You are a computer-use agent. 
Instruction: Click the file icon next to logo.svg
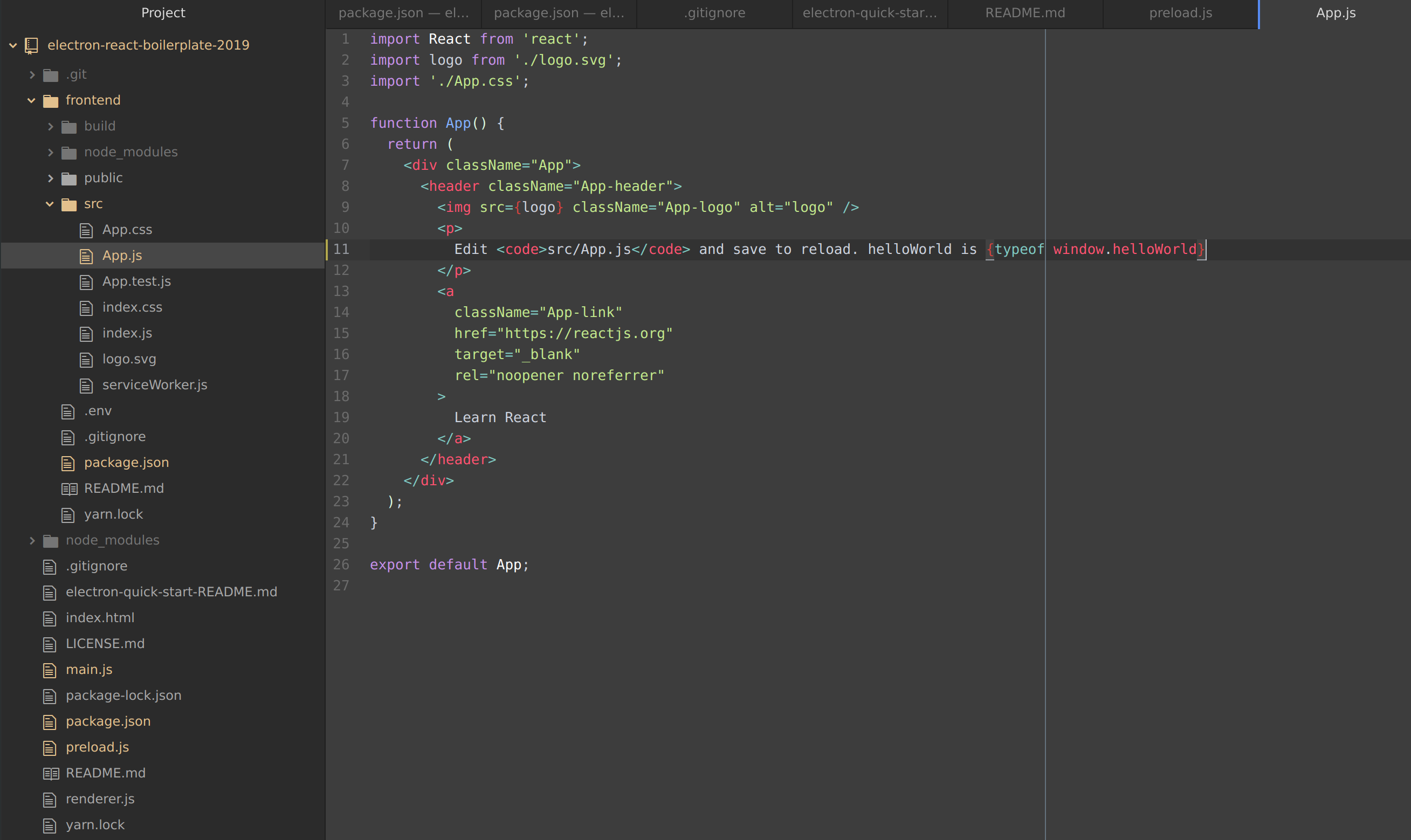(86, 360)
